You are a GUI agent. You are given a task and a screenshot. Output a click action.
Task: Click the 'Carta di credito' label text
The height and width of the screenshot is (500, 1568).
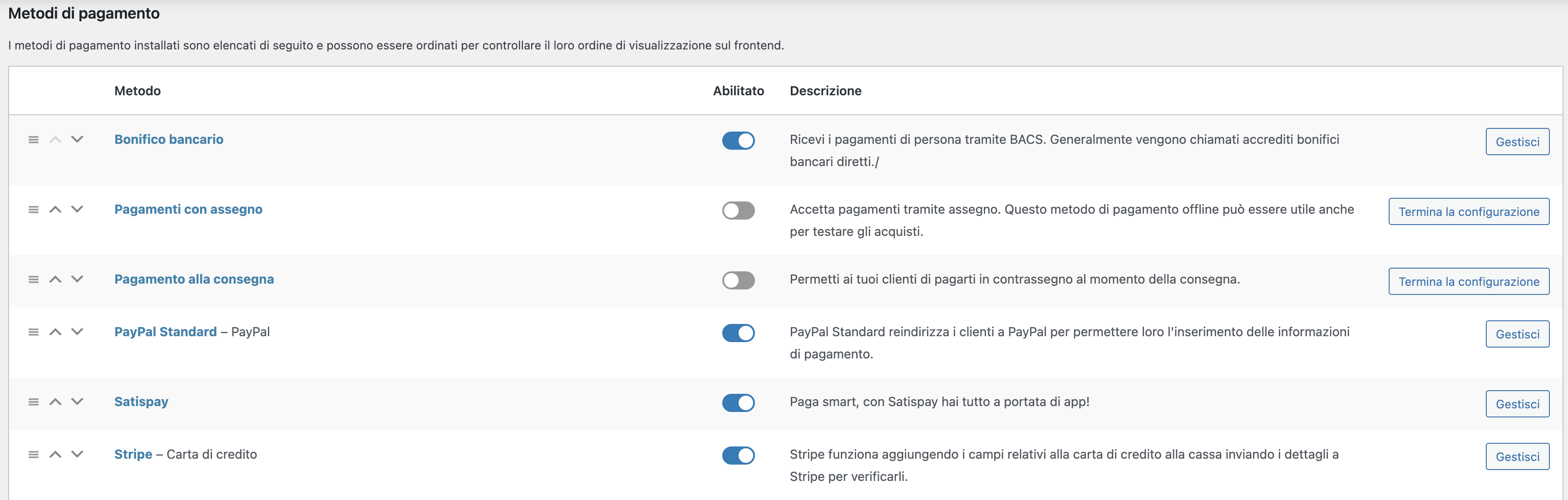[212, 454]
